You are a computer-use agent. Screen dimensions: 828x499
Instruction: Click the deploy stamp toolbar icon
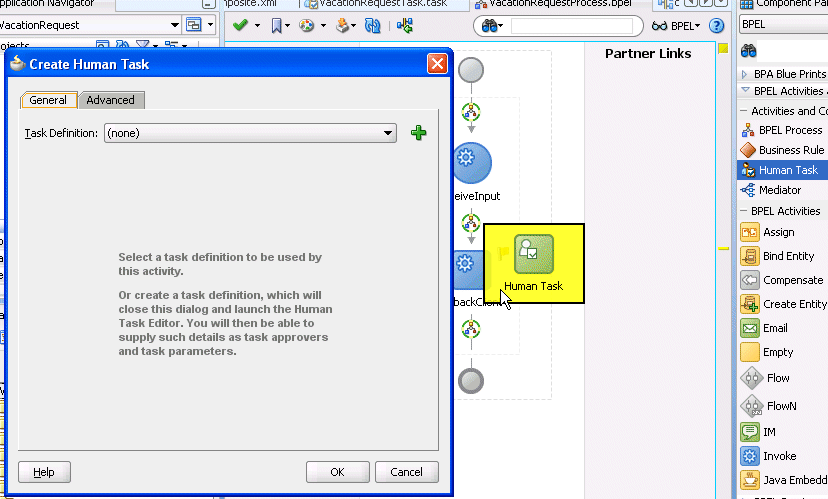click(342, 25)
